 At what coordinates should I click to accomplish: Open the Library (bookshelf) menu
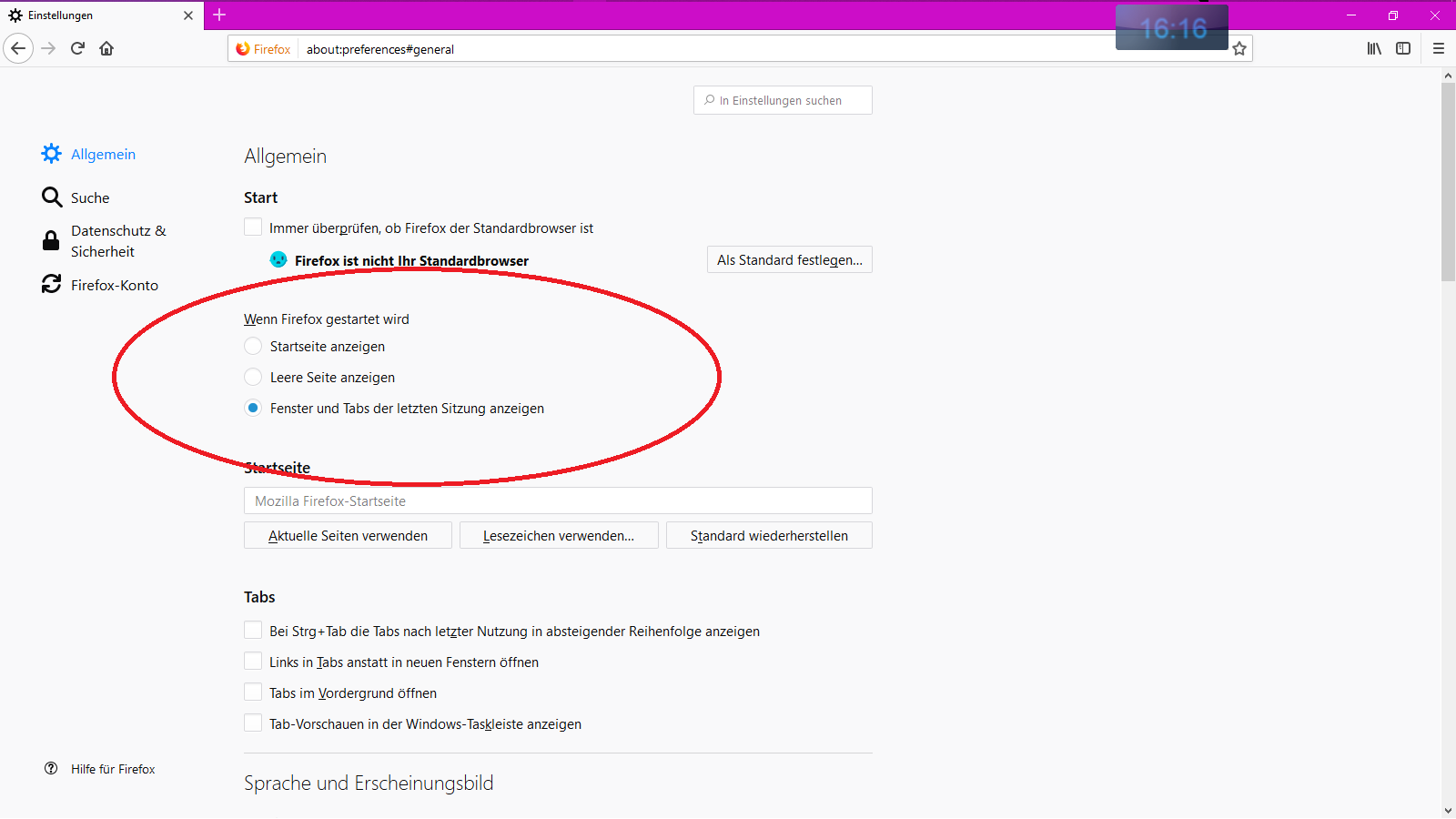point(1374,48)
